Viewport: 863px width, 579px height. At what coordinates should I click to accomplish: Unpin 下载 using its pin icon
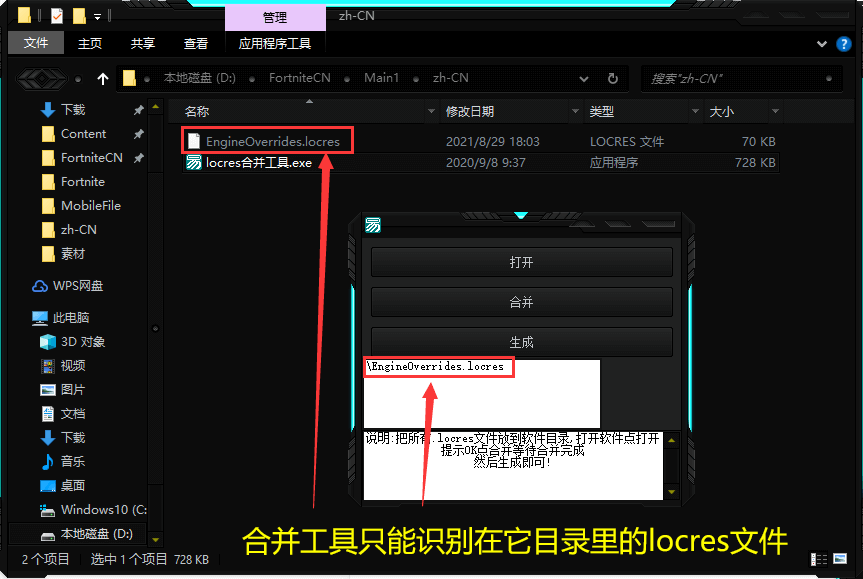pyautogui.click(x=138, y=110)
